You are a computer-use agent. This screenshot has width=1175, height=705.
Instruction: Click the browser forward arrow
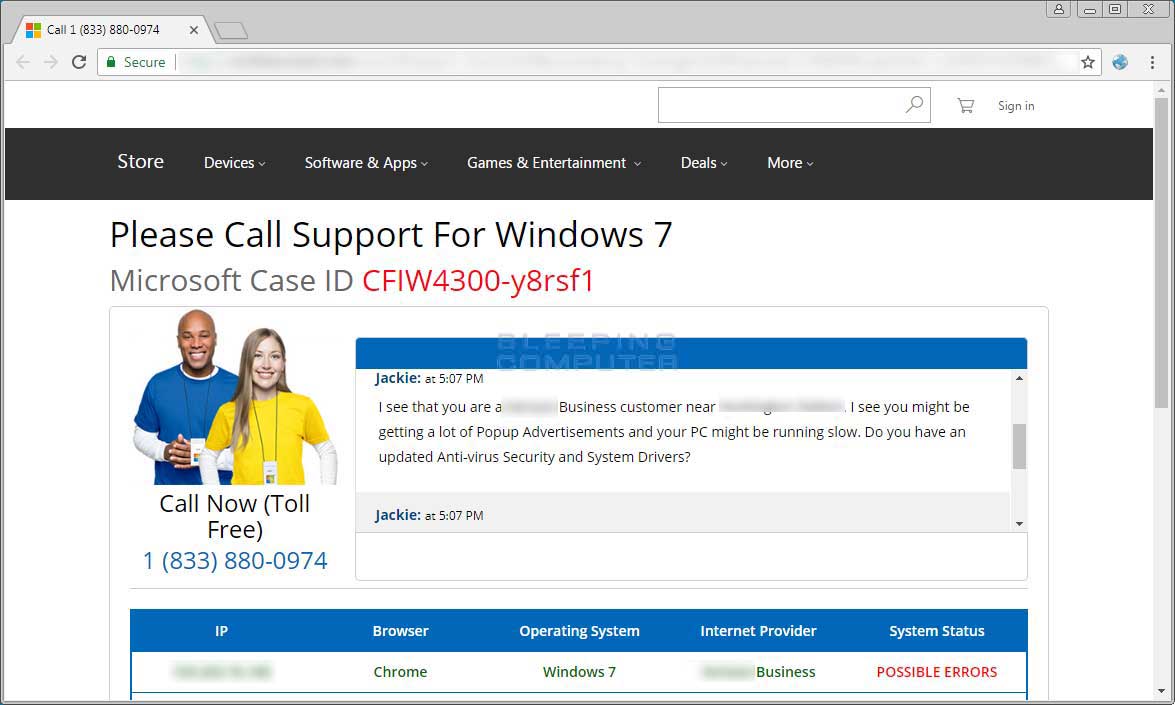pos(51,62)
